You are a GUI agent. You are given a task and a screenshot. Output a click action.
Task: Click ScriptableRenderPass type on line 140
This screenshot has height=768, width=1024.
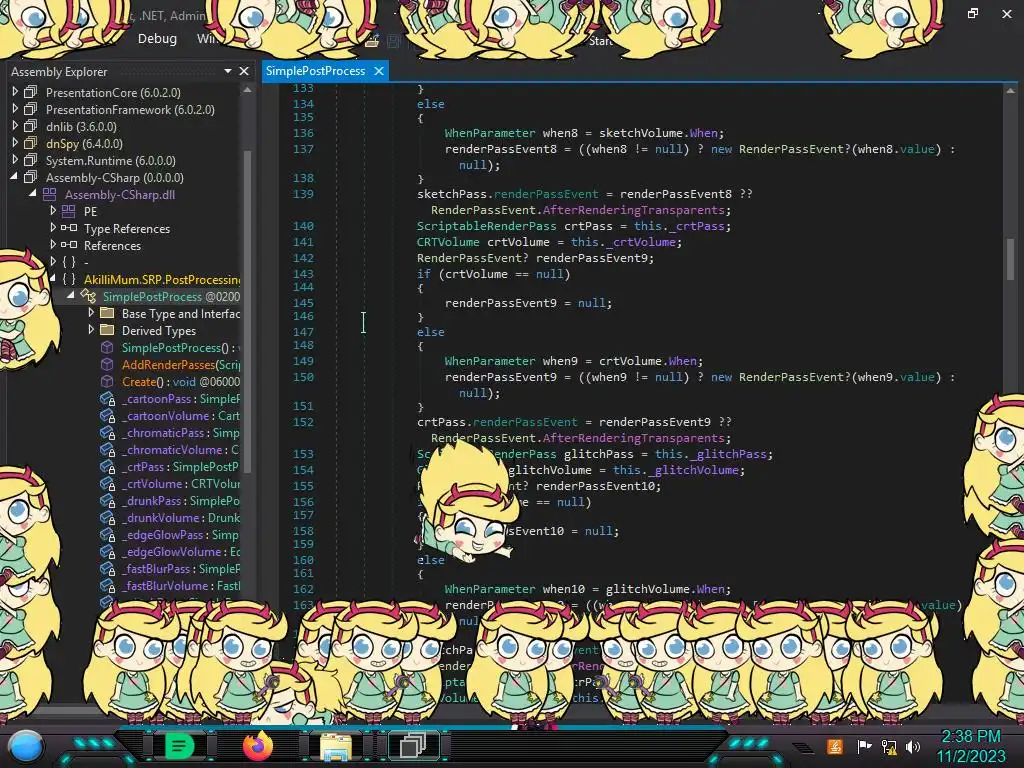(x=487, y=226)
